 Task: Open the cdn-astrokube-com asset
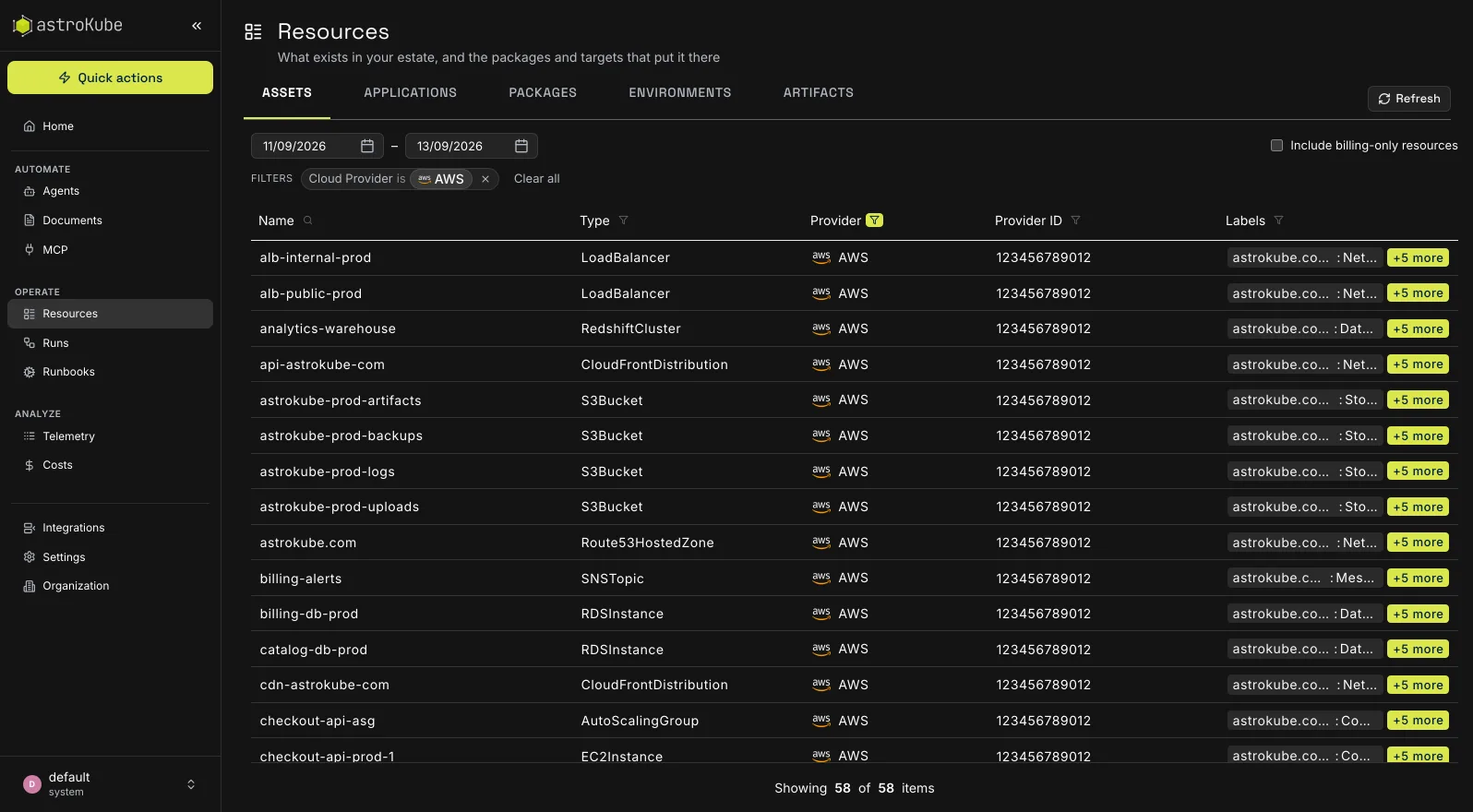point(325,685)
